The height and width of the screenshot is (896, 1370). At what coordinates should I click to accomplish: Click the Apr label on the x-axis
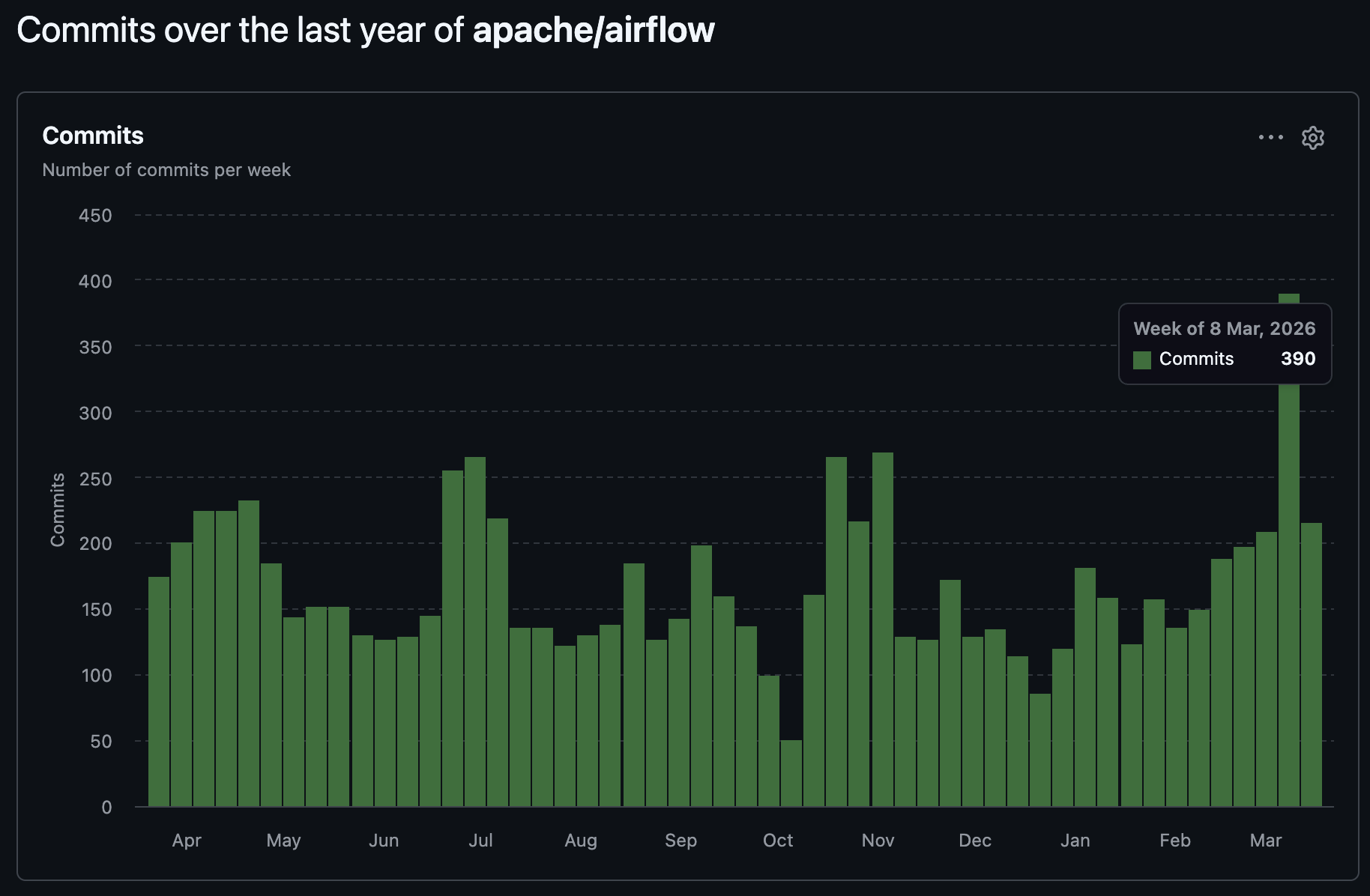(187, 841)
